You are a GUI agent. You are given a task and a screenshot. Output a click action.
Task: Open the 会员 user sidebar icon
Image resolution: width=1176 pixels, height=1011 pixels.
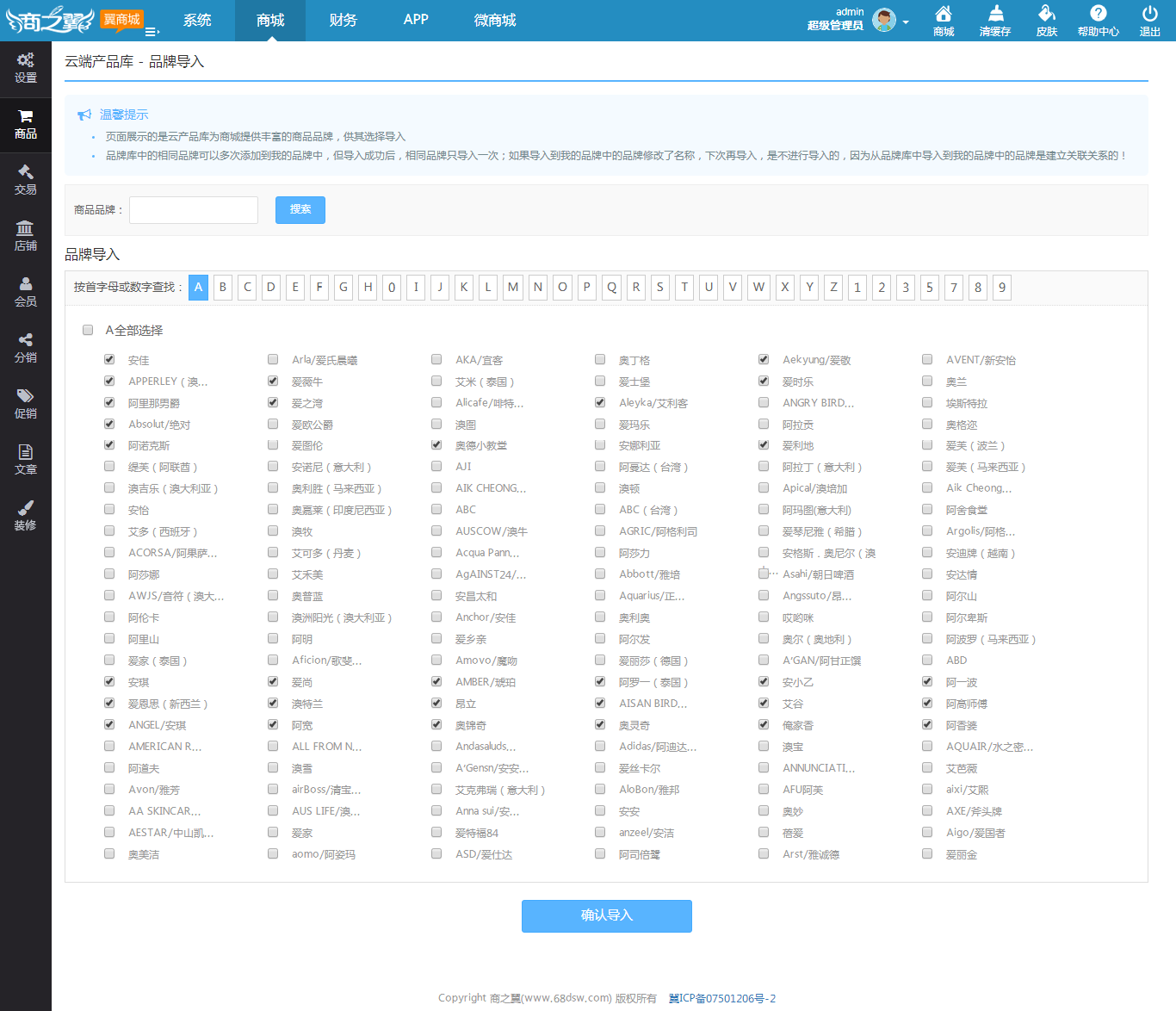(26, 283)
